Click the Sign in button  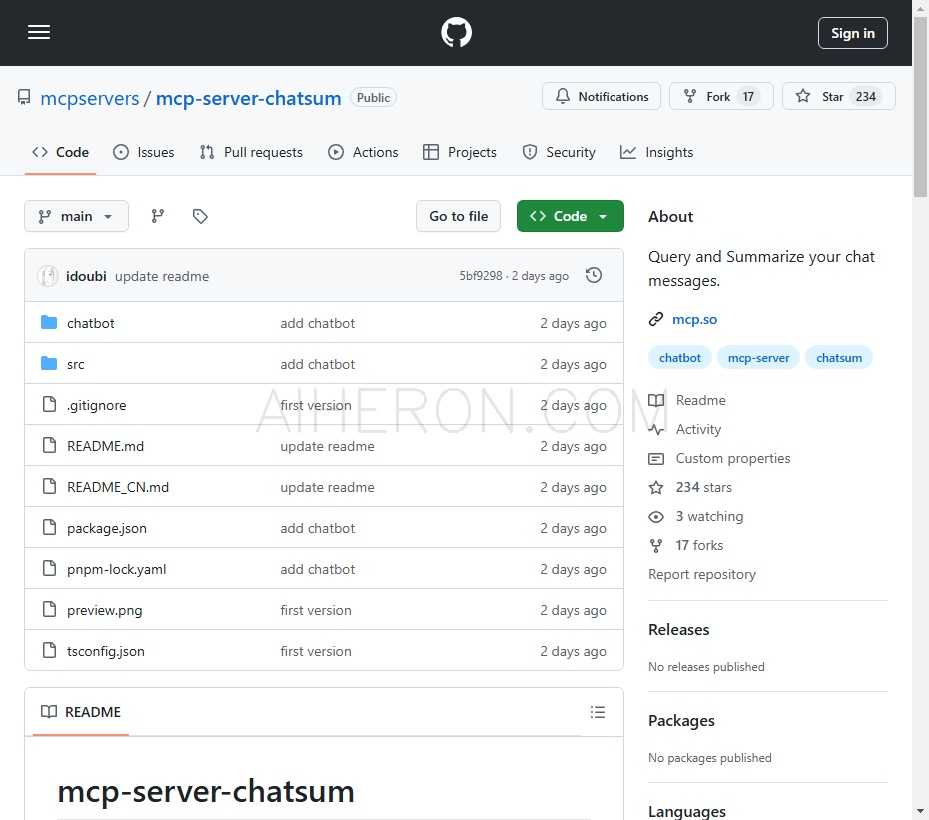(852, 33)
